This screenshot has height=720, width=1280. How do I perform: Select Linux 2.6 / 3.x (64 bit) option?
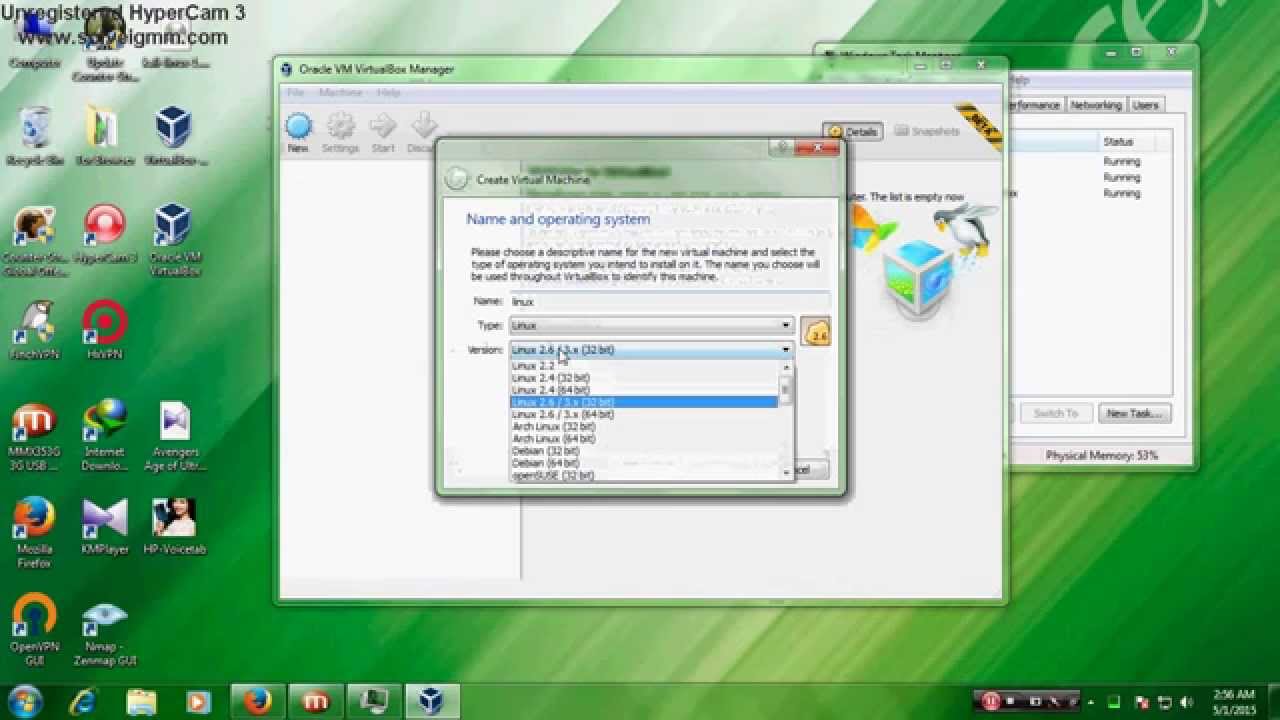643,414
